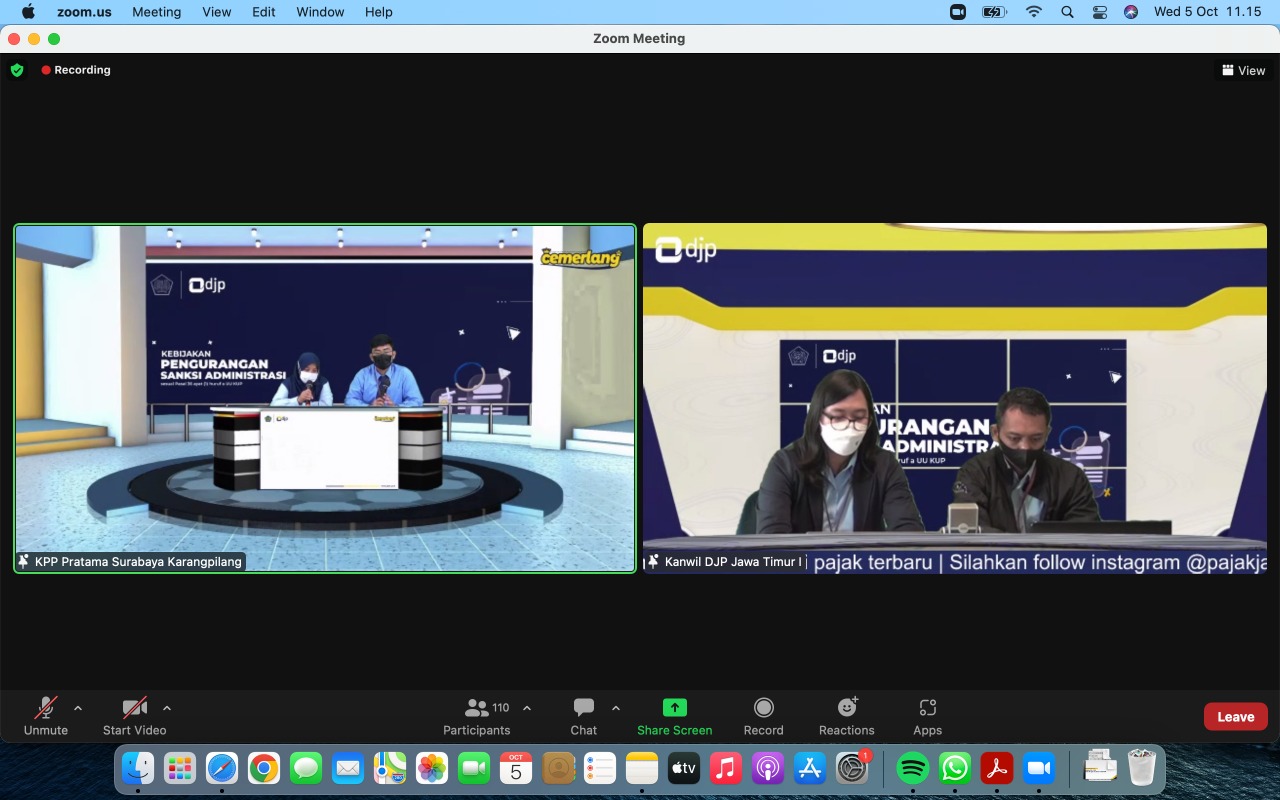1280x800 pixels.
Task: Unmute the microphone
Action: (x=46, y=716)
